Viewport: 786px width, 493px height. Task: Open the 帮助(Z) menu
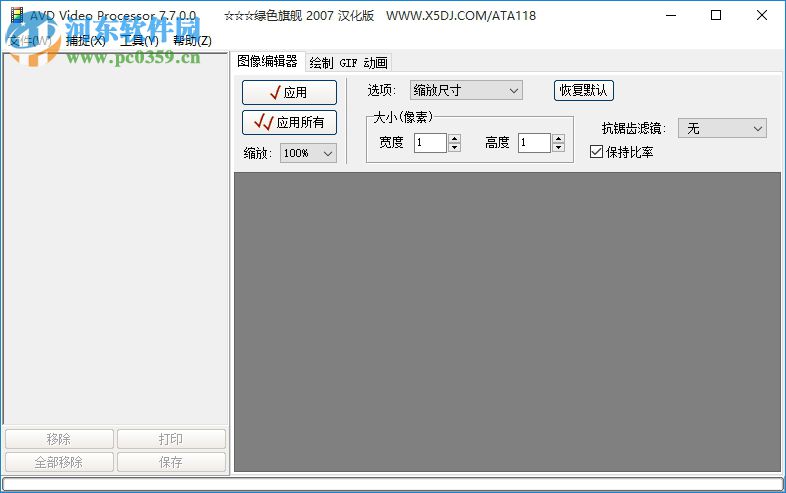(x=192, y=41)
